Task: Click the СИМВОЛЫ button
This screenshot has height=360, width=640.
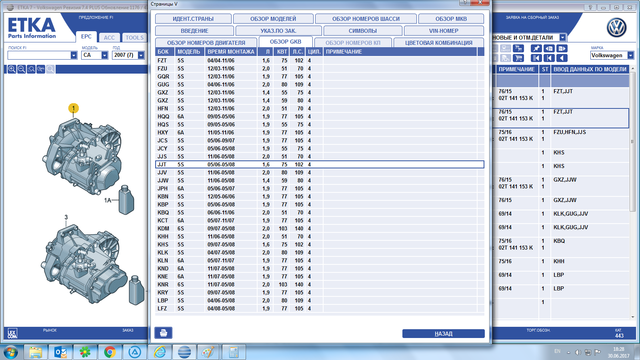Action: 362,31
